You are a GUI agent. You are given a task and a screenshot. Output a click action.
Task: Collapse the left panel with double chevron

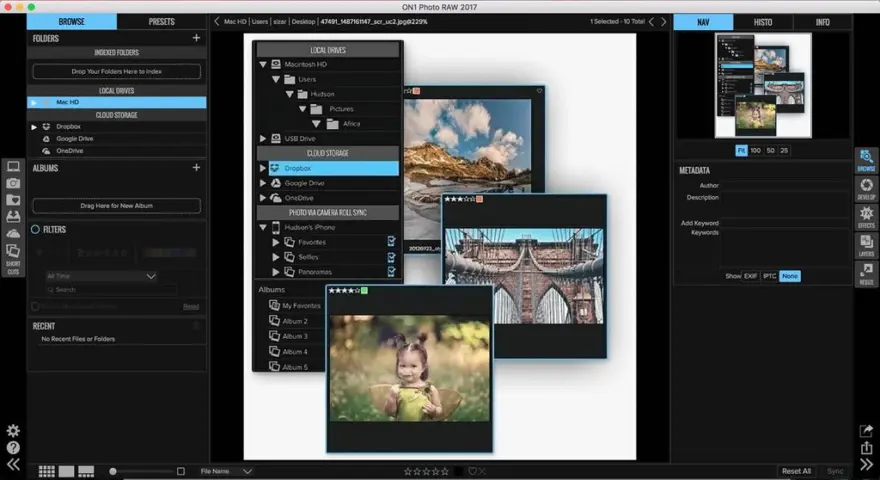tap(13, 464)
